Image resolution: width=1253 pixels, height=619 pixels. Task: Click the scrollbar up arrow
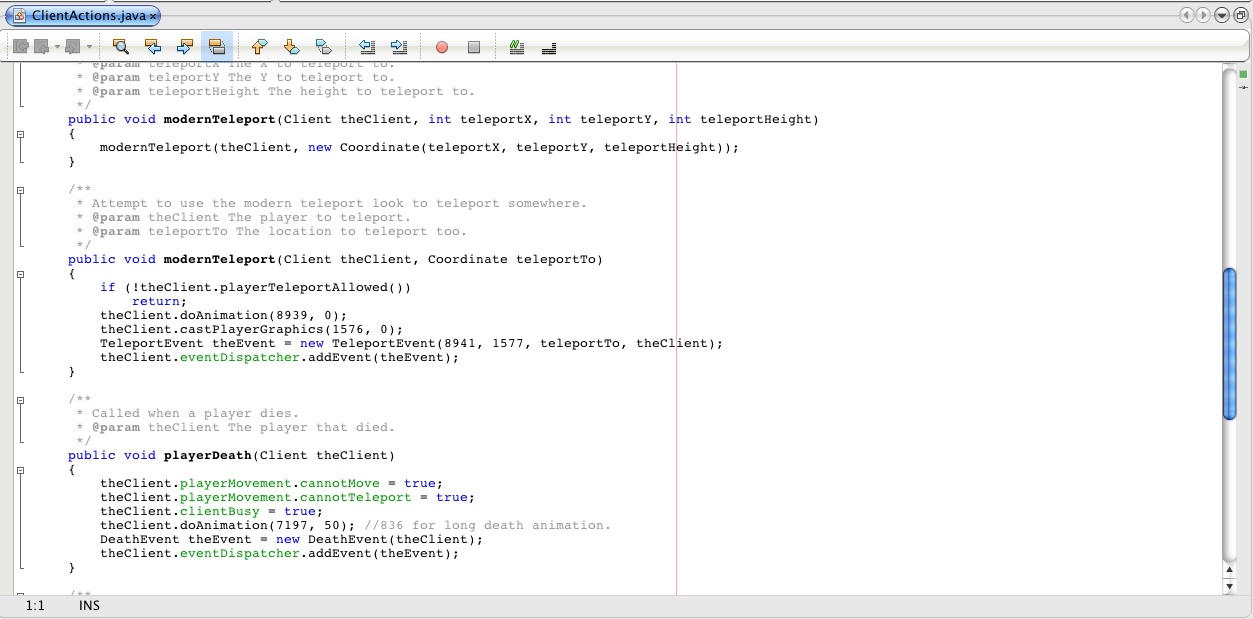pos(1229,570)
